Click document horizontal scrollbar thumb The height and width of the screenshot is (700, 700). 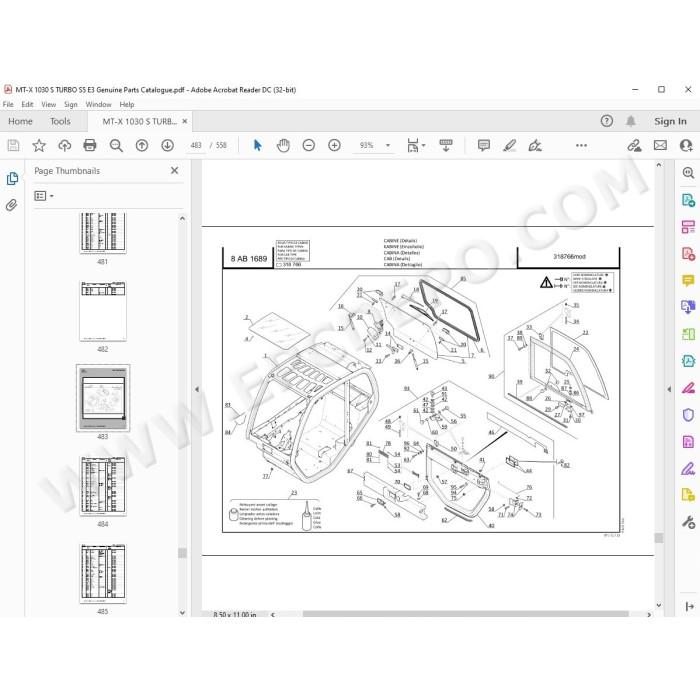[465, 614]
